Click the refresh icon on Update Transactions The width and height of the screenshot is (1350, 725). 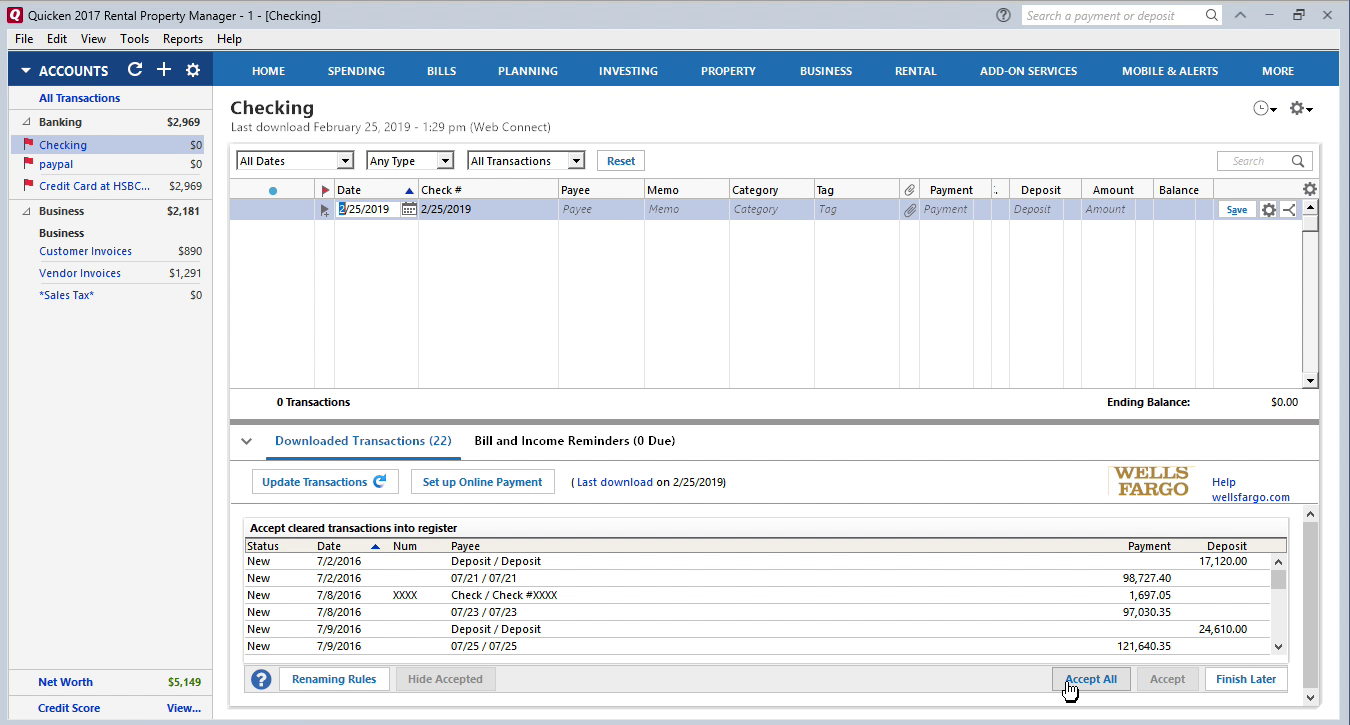[x=379, y=481]
